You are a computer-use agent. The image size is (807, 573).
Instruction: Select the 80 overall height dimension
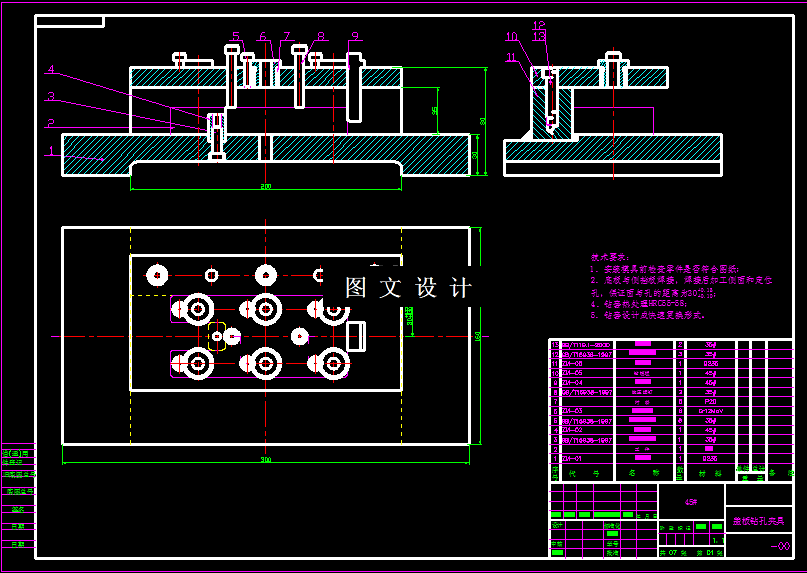(x=483, y=121)
